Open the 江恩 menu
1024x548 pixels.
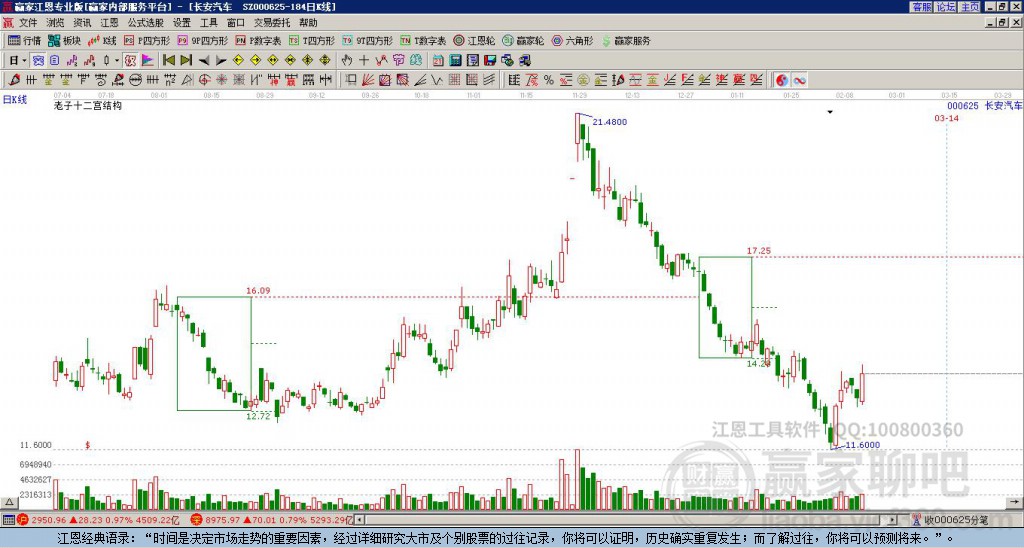(x=109, y=23)
